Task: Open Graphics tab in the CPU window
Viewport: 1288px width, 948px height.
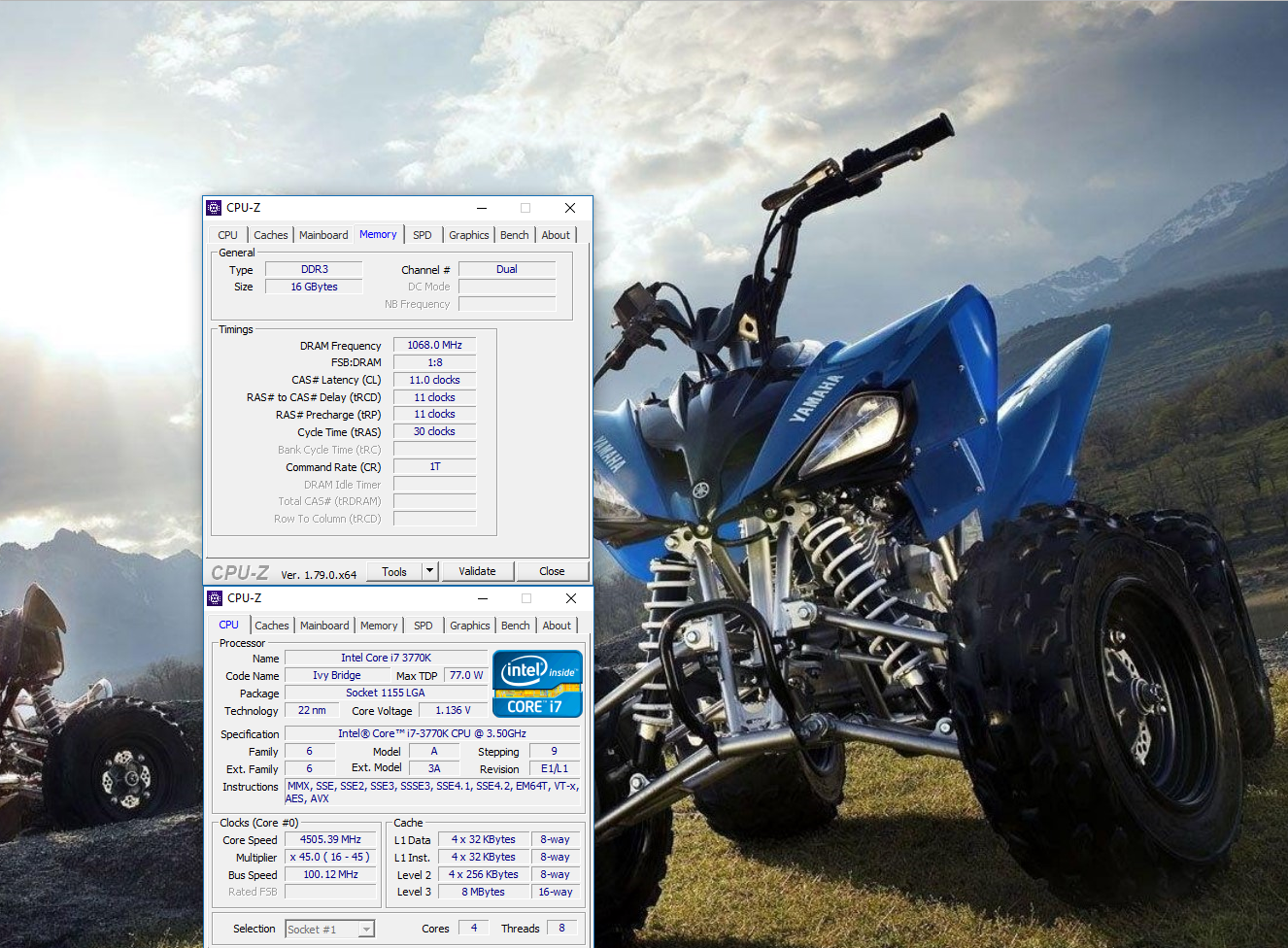Action: (470, 626)
